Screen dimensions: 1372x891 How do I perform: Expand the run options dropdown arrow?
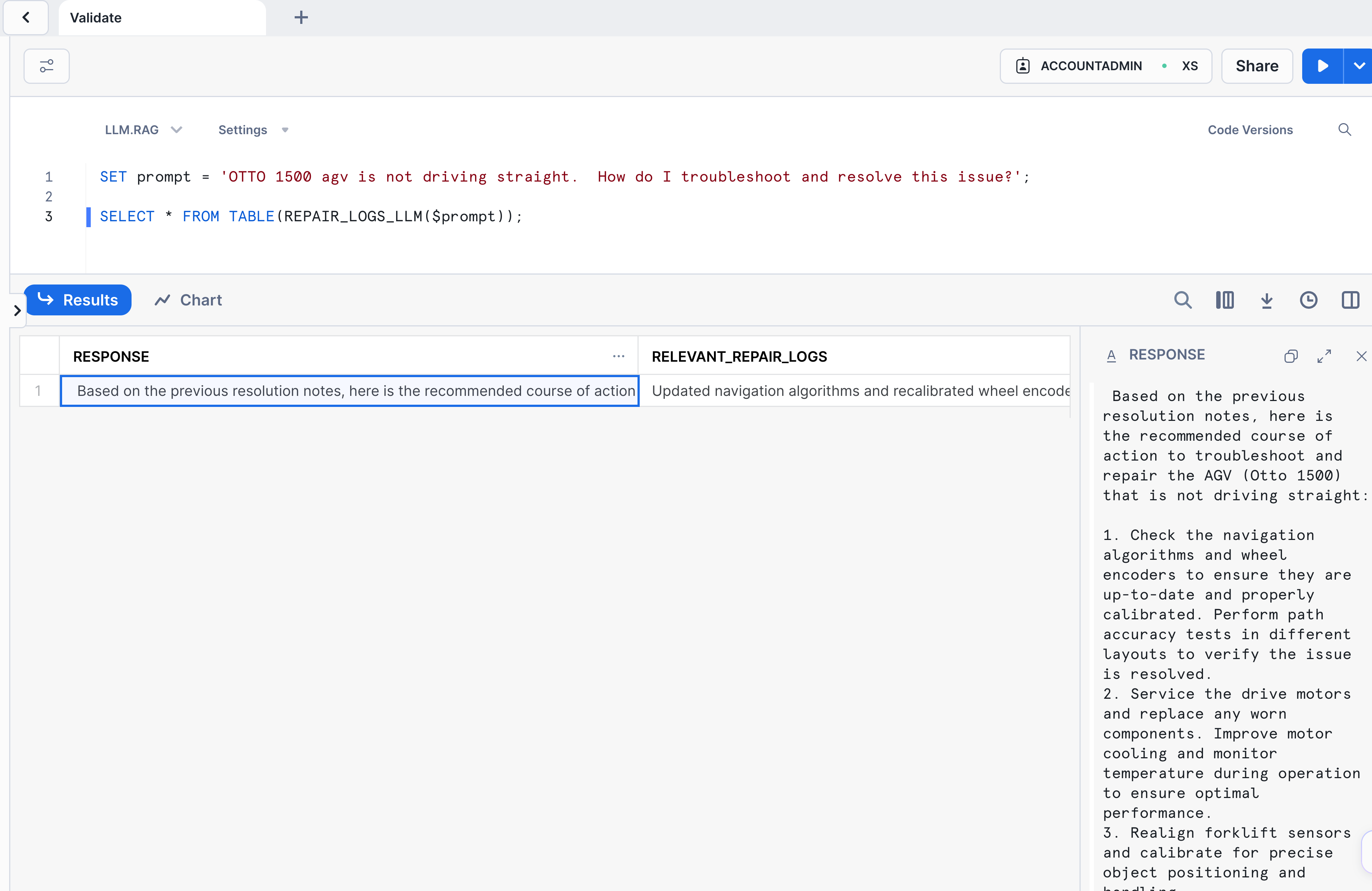(1358, 66)
